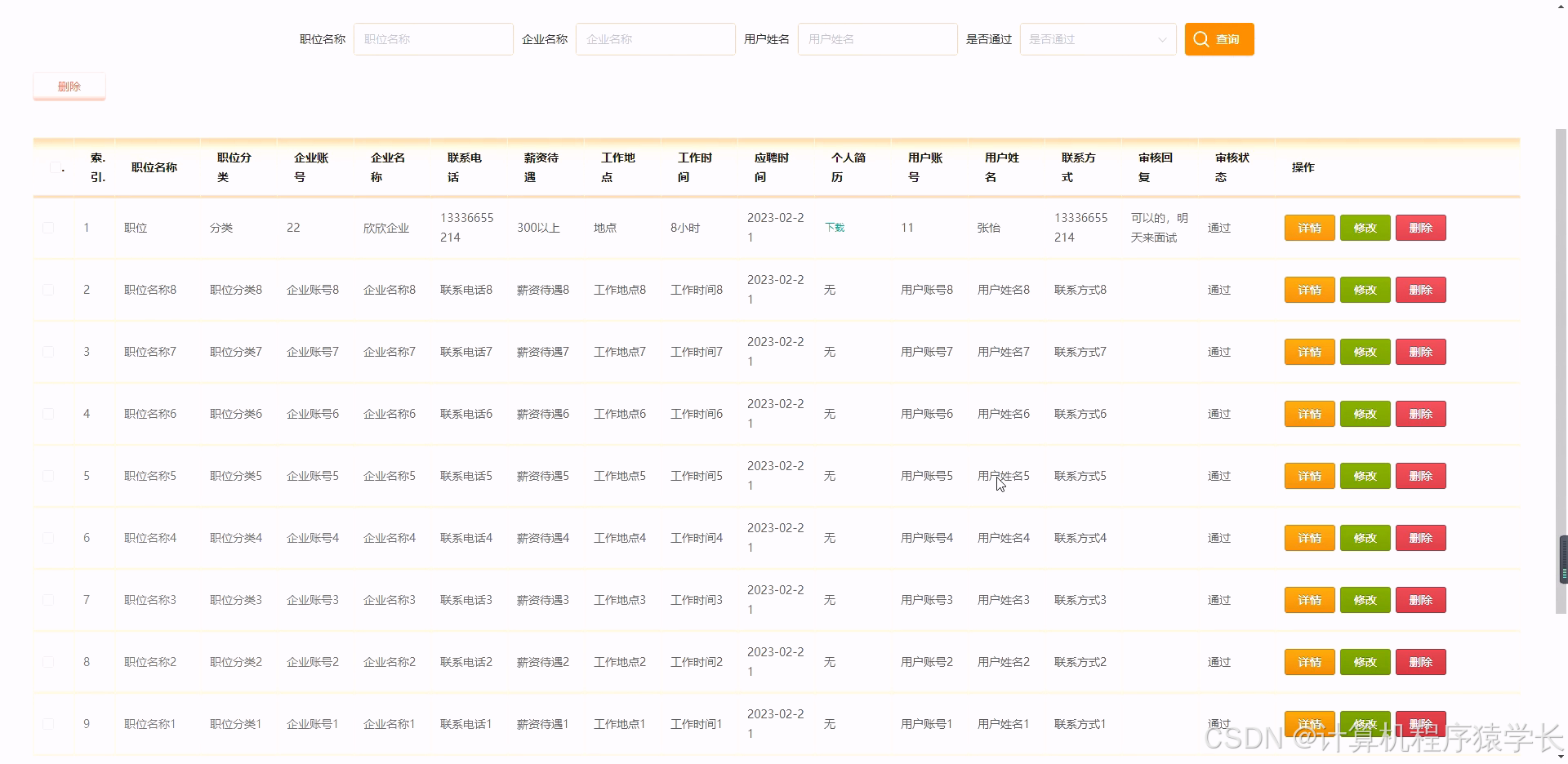
Task: Click the 职位名称 column header
Action: pyautogui.click(x=154, y=167)
